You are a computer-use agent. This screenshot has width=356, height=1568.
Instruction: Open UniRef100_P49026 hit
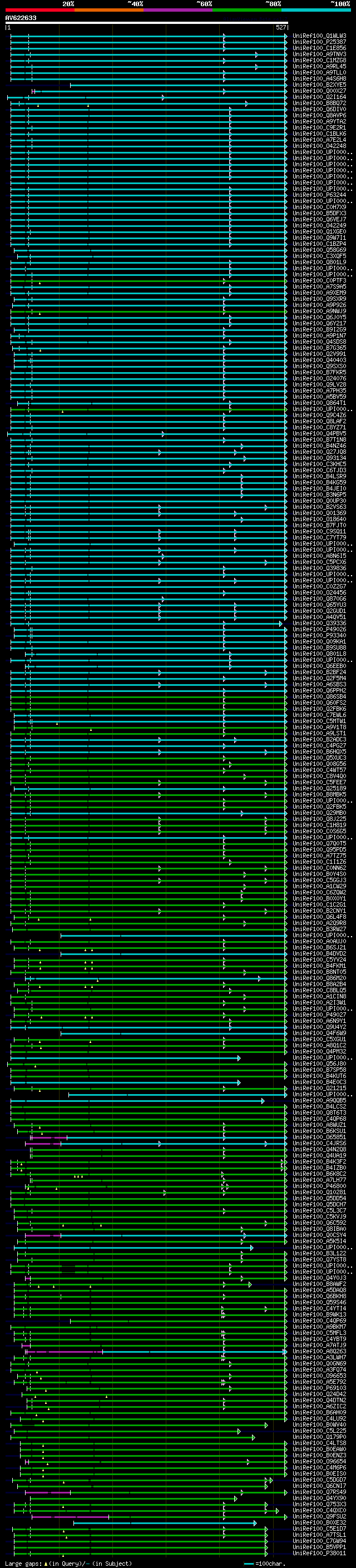[x=319, y=630]
